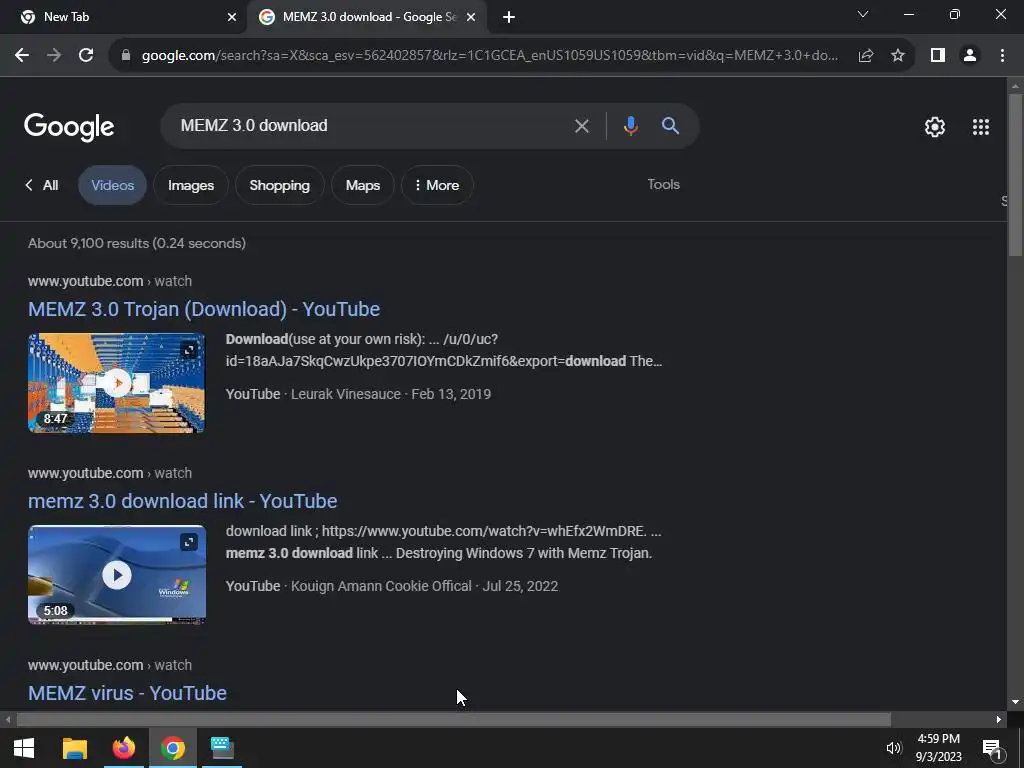Switch to the New Tab browser tab
Image resolution: width=1024 pixels, height=768 pixels.
pos(122,17)
